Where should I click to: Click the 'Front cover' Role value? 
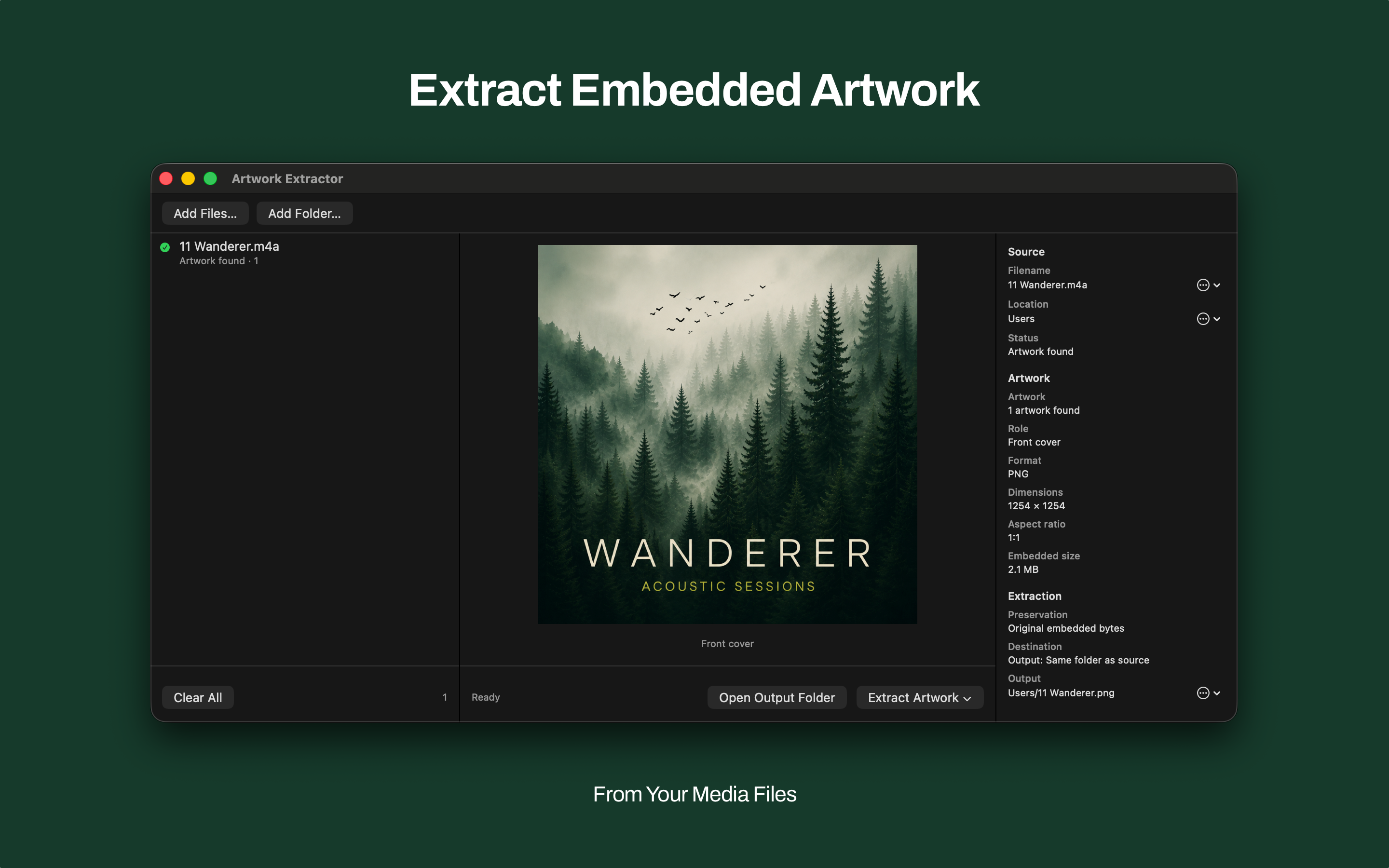pyautogui.click(x=1034, y=442)
